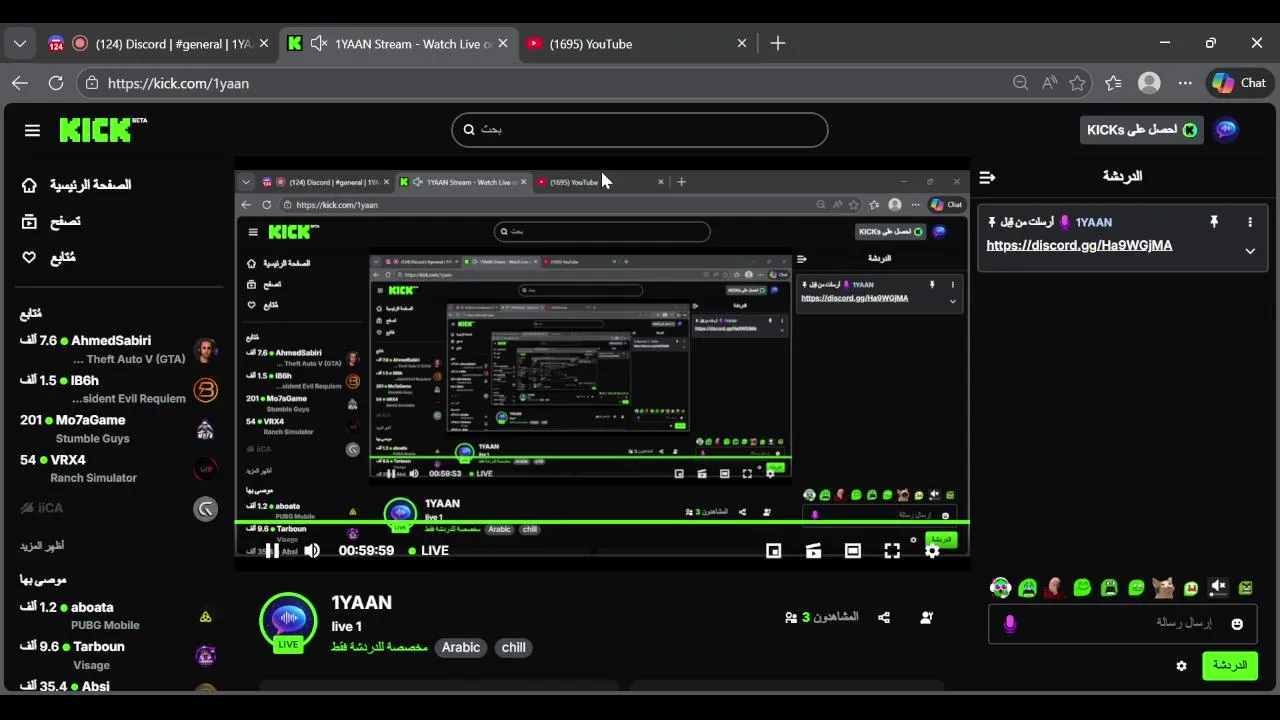Open IB6h channel in sidebar

118,389
